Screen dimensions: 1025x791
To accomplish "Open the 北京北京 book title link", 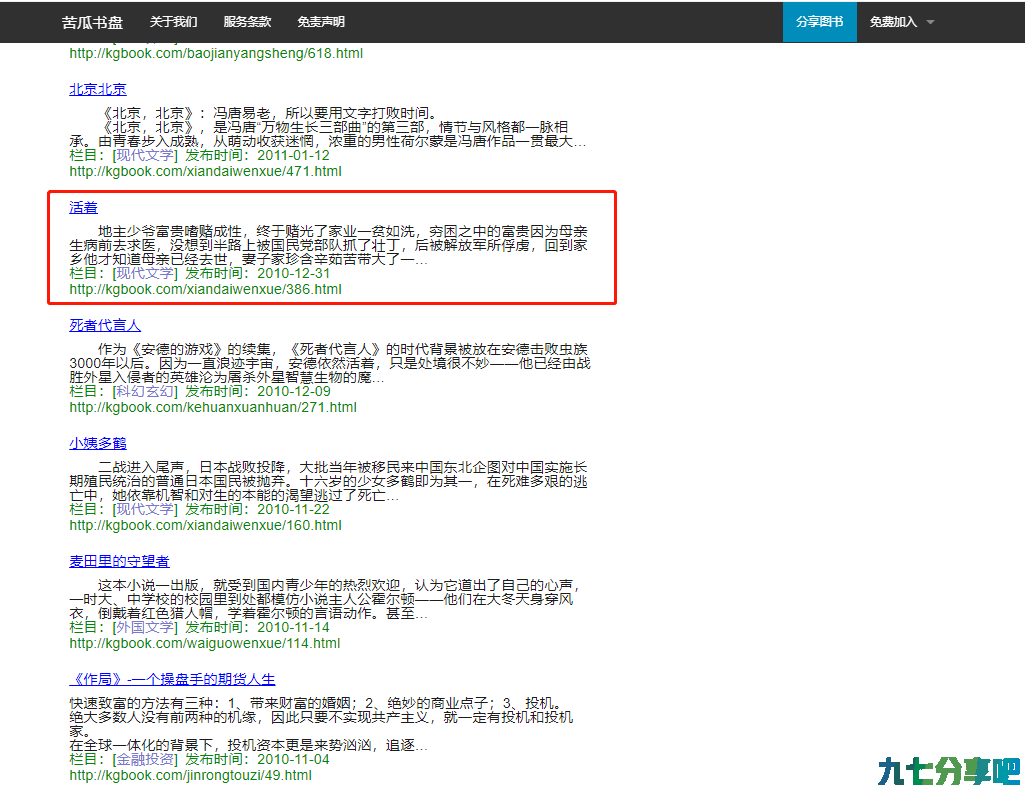I will tap(97, 90).
